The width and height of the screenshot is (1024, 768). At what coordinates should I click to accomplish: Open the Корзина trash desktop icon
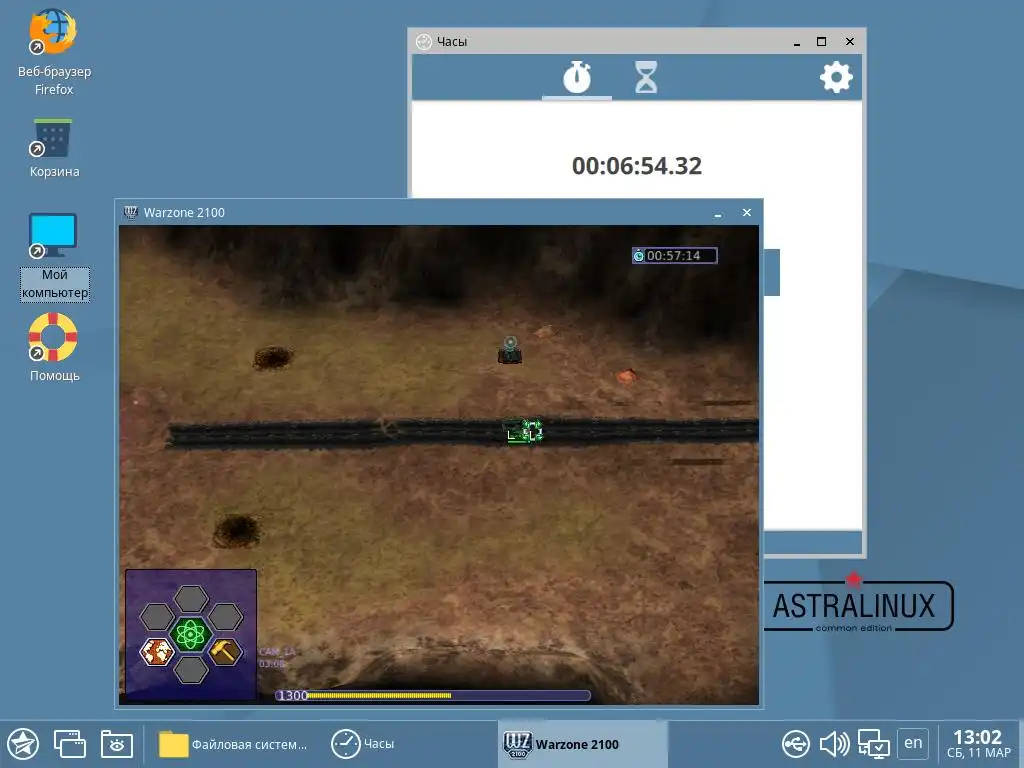pos(54,148)
